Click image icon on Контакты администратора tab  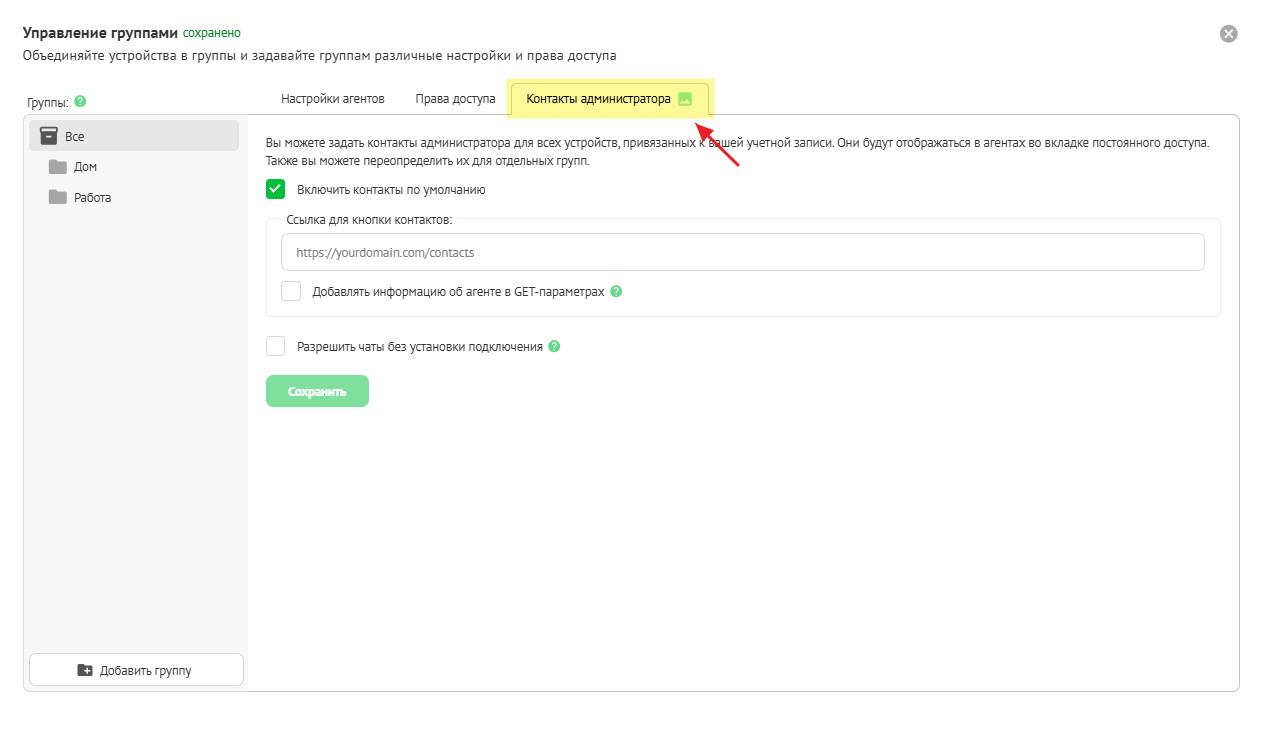[685, 99]
